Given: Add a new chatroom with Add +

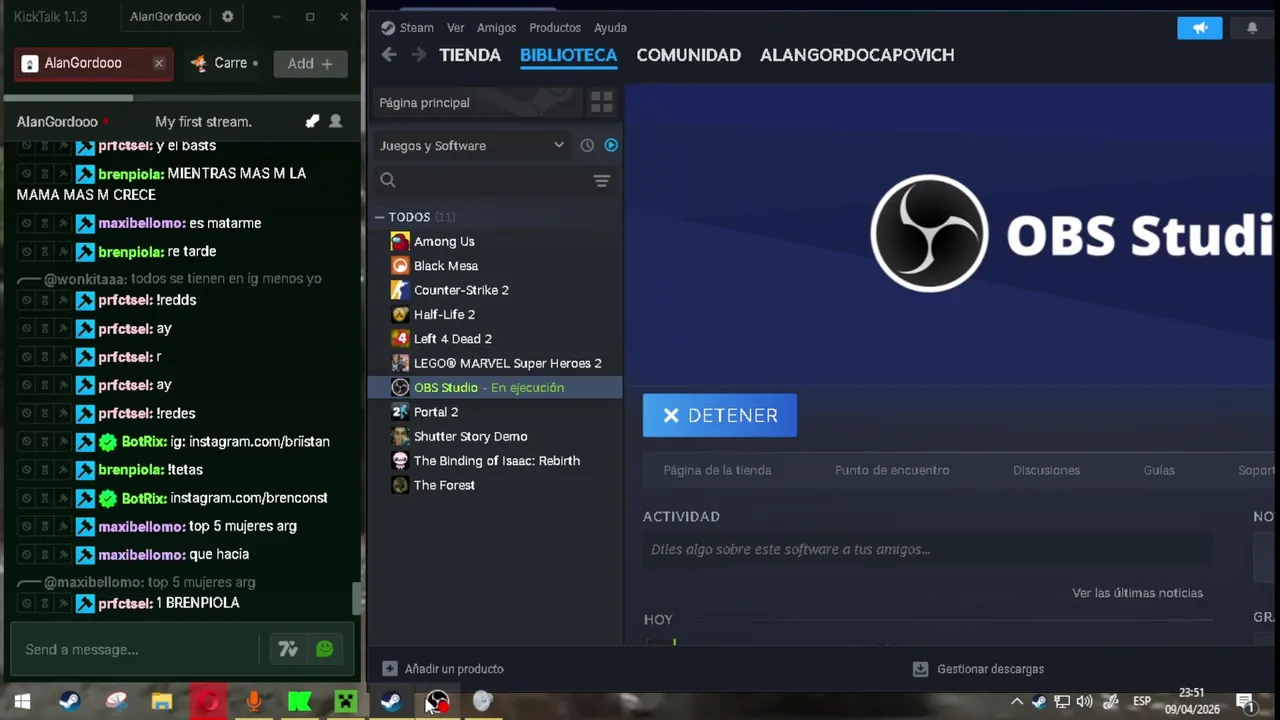Looking at the screenshot, I should click(310, 63).
